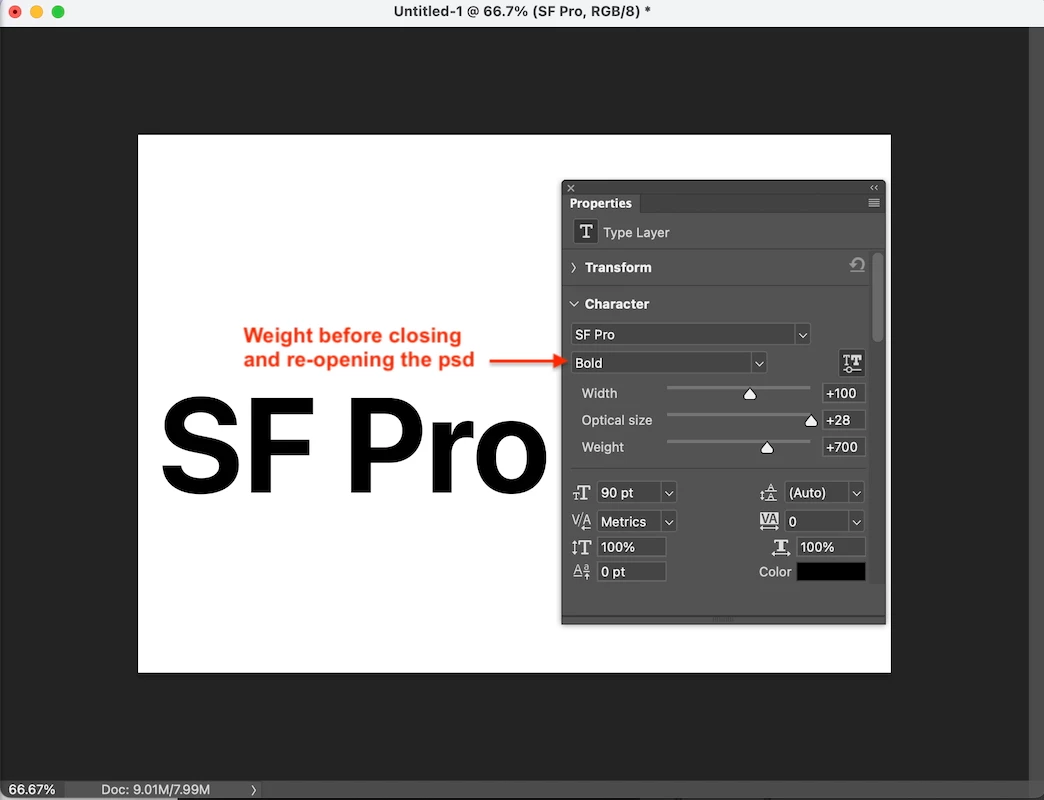Screen dimensions: 1044x800
Task: Click the kerning V/A icon beside Metrics
Action: tap(581, 521)
